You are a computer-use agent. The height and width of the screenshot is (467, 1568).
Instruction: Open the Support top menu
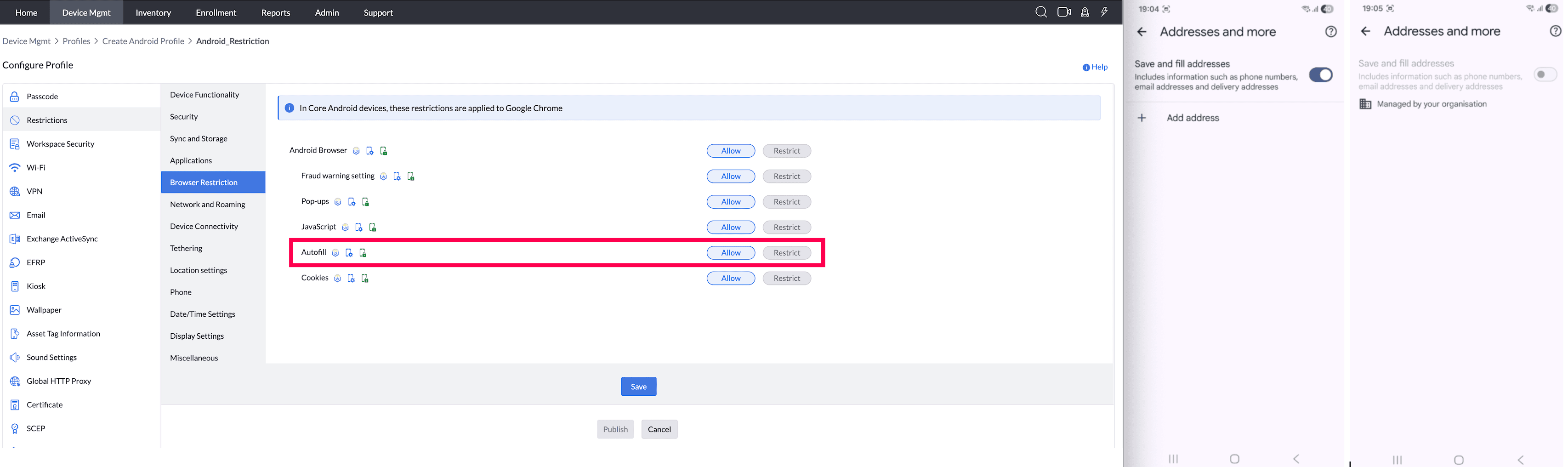[x=378, y=12]
